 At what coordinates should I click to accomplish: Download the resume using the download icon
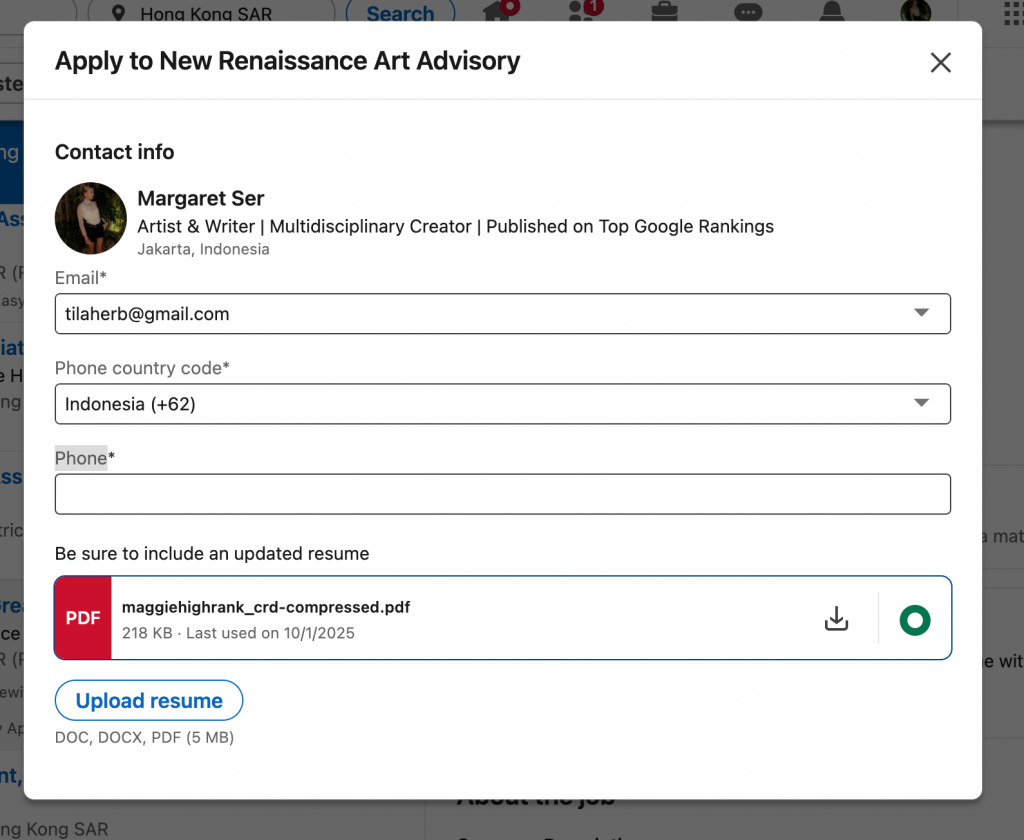tap(837, 618)
